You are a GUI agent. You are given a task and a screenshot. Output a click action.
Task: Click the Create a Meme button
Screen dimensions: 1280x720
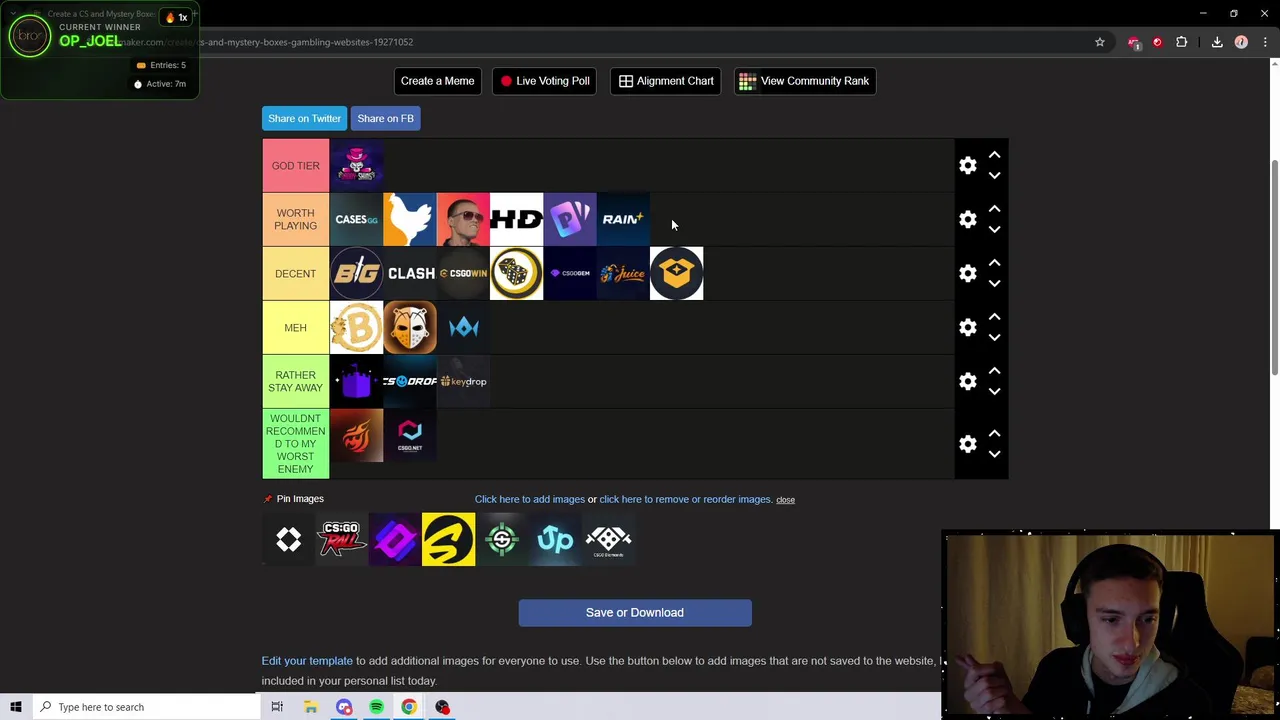tap(437, 81)
